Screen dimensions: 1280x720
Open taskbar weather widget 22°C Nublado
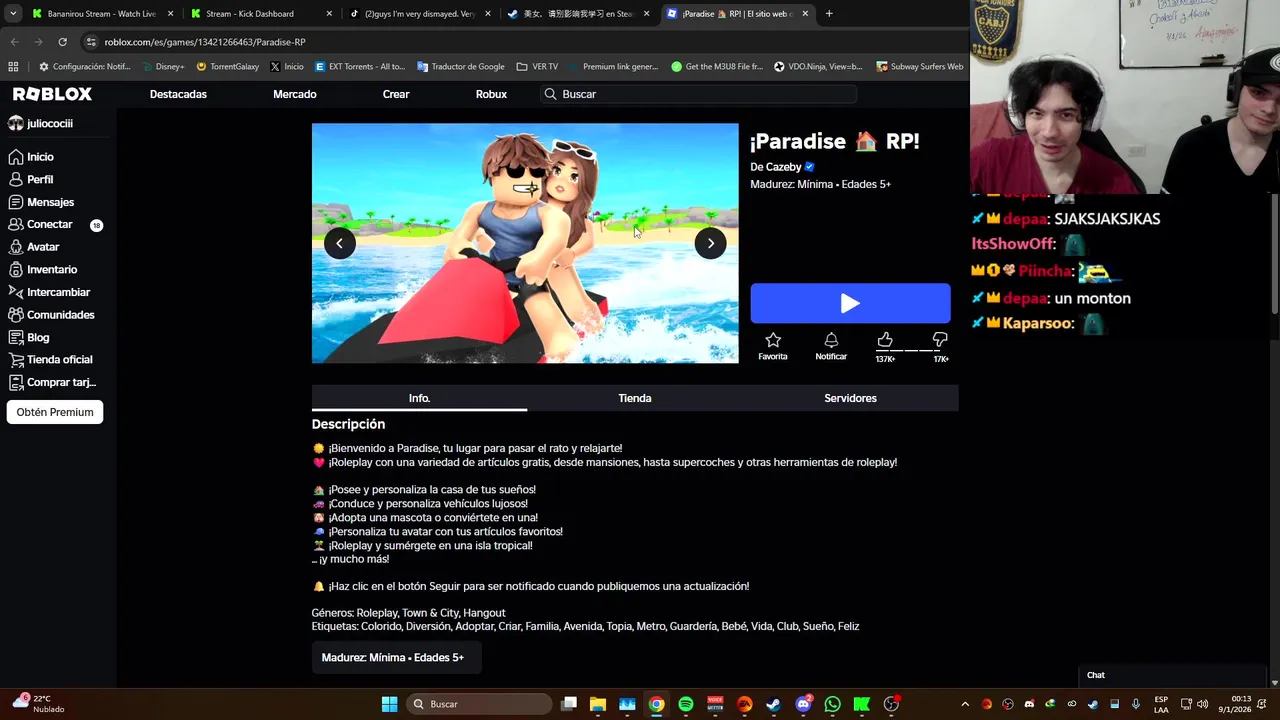pyautogui.click(x=39, y=704)
